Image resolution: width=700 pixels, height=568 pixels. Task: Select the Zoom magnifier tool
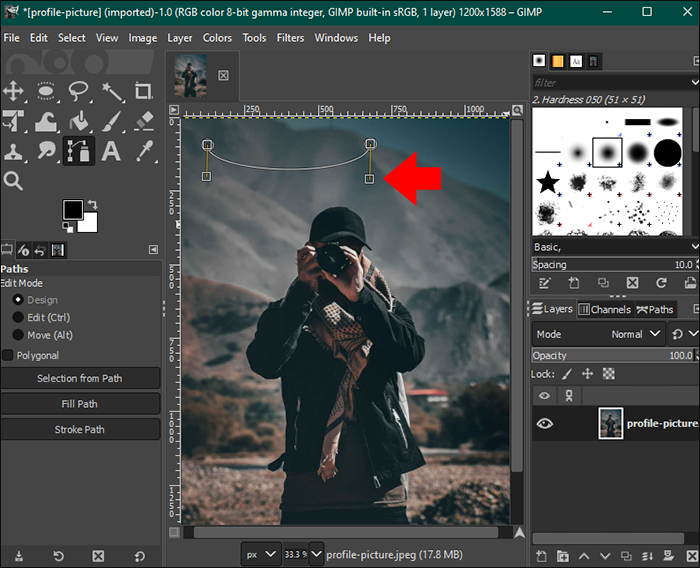pyautogui.click(x=14, y=181)
